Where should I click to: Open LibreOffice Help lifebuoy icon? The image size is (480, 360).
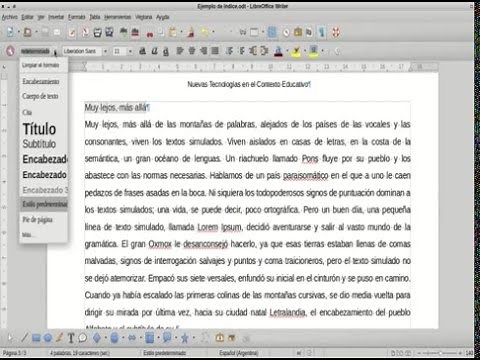coord(335,32)
